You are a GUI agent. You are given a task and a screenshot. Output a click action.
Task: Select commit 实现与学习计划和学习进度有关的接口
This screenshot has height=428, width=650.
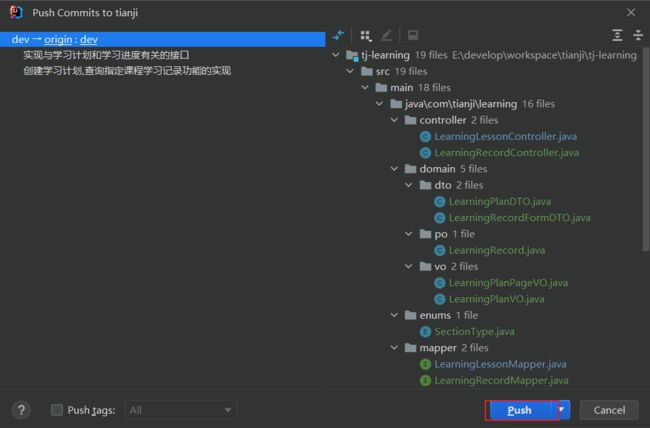tap(106, 55)
